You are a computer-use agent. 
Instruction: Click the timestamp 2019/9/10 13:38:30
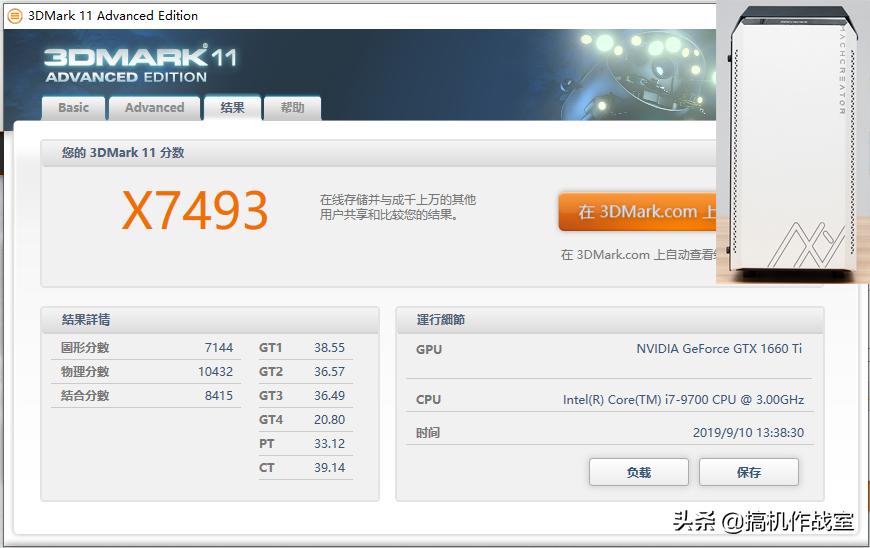click(x=748, y=433)
